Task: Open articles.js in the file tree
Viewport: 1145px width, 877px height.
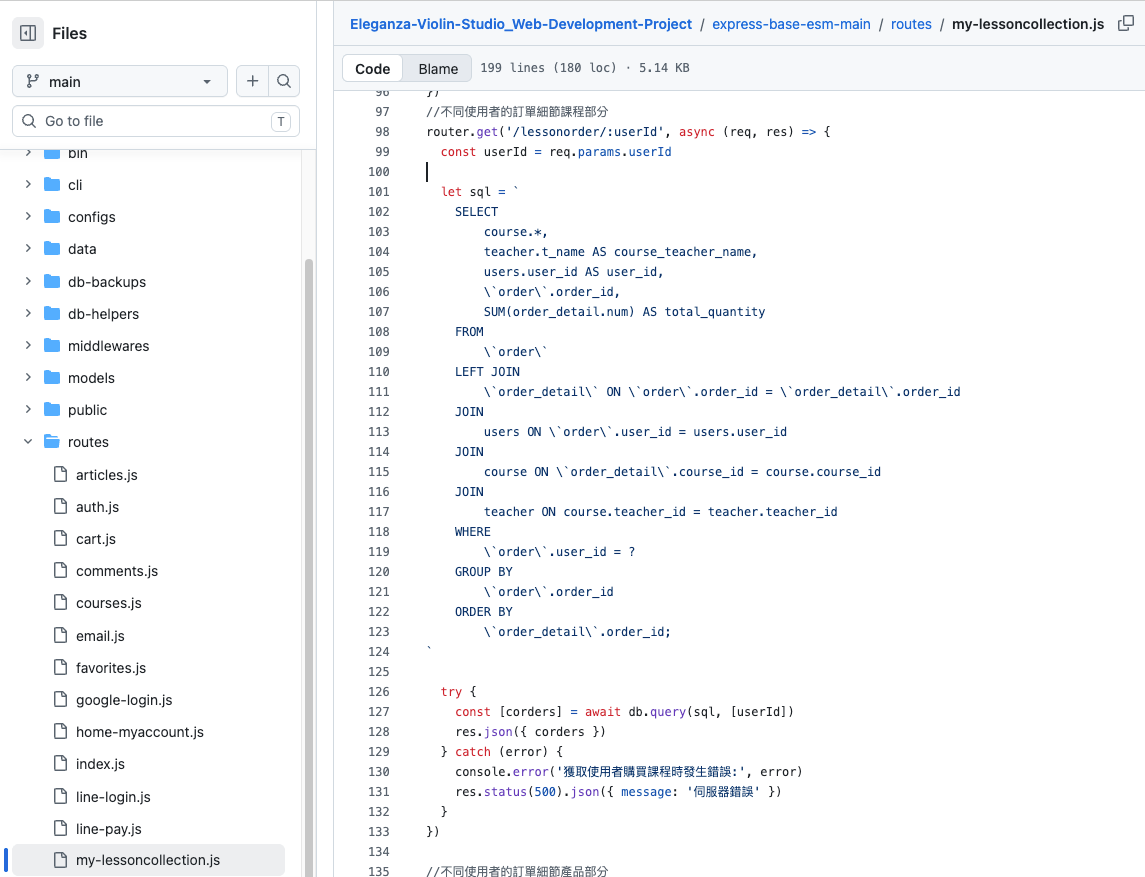Action: [x=107, y=475]
